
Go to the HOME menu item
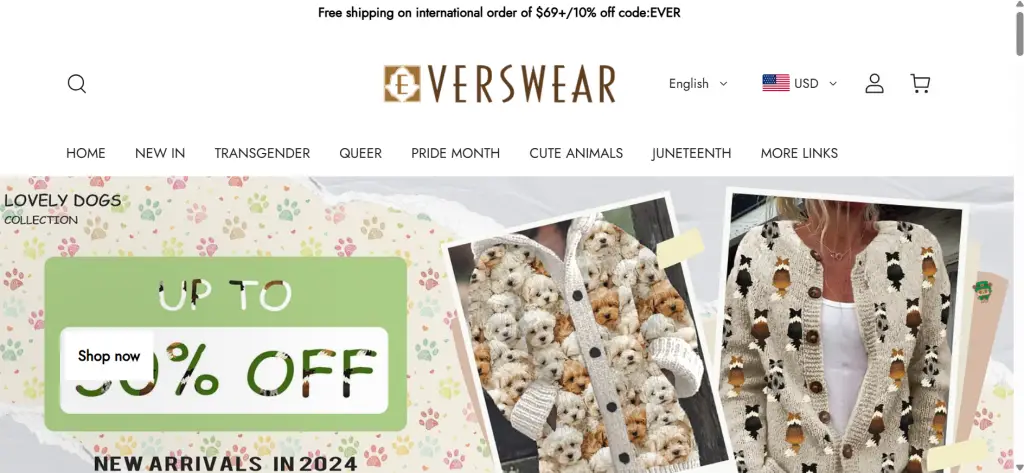[86, 153]
